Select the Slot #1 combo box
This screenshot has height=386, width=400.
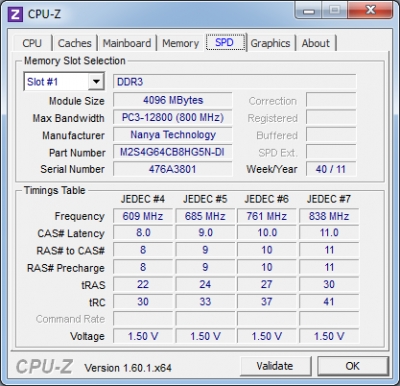tap(64, 82)
